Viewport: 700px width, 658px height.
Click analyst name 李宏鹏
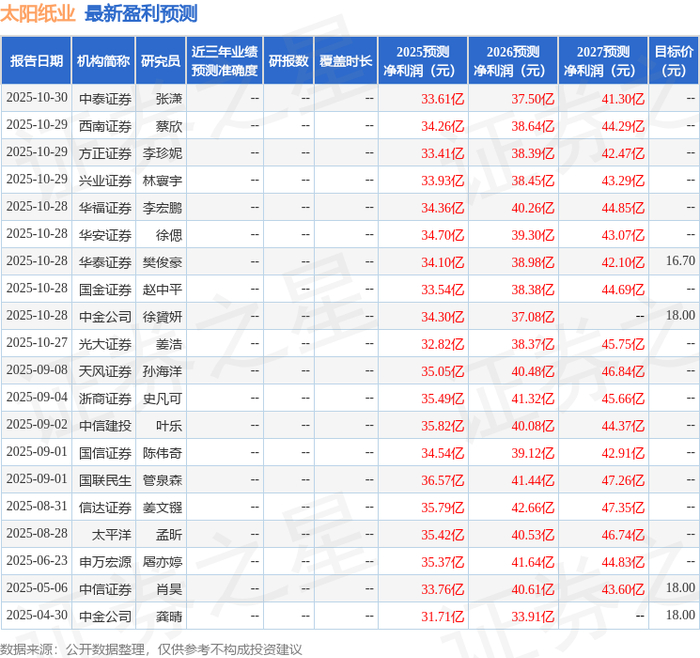[x=162, y=208]
